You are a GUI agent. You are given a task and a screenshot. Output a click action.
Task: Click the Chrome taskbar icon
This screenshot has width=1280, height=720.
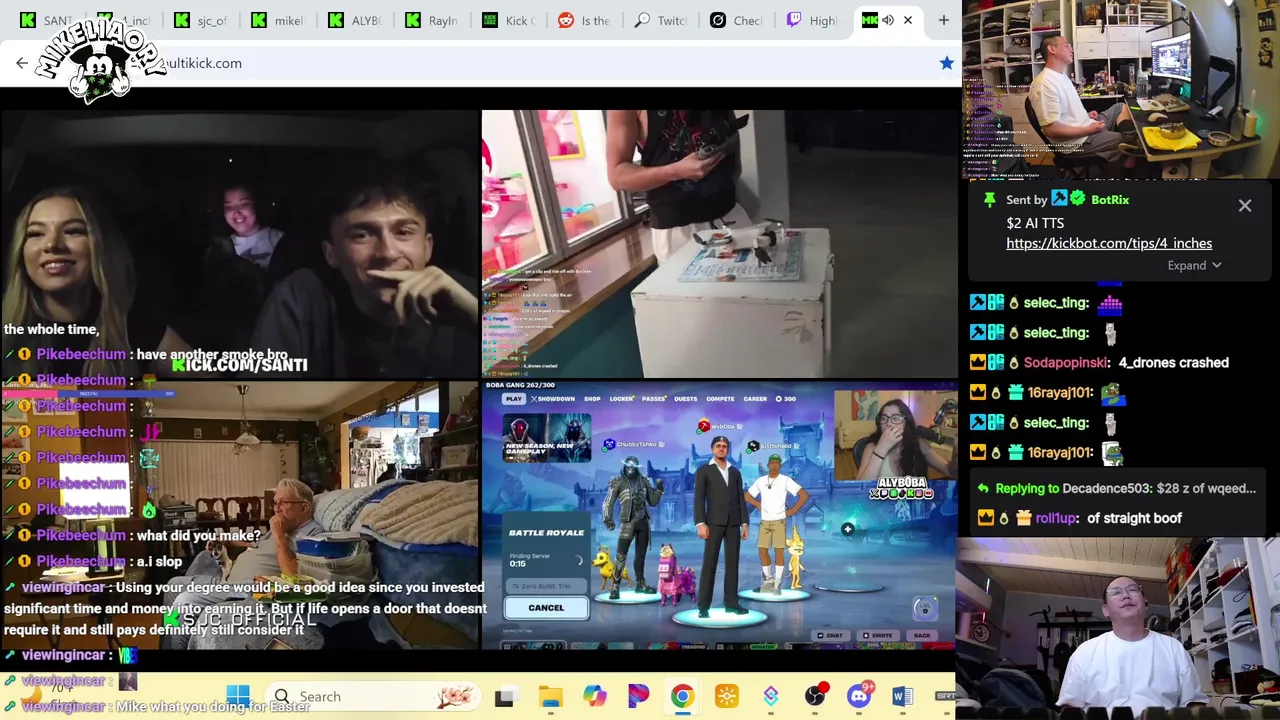point(682,696)
